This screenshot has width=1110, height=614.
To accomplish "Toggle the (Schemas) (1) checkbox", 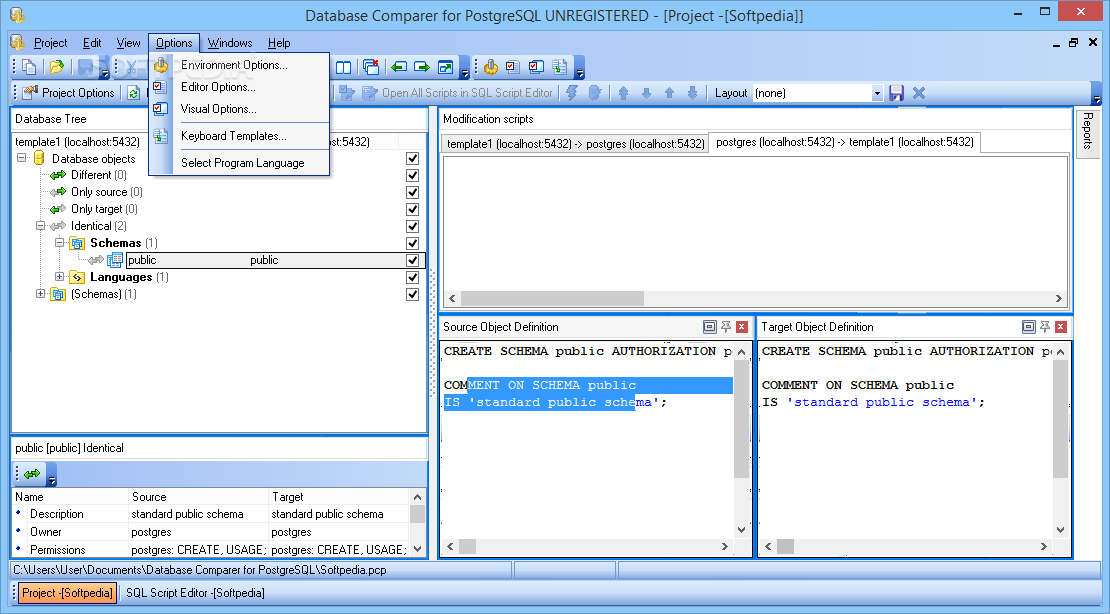I will (x=413, y=295).
